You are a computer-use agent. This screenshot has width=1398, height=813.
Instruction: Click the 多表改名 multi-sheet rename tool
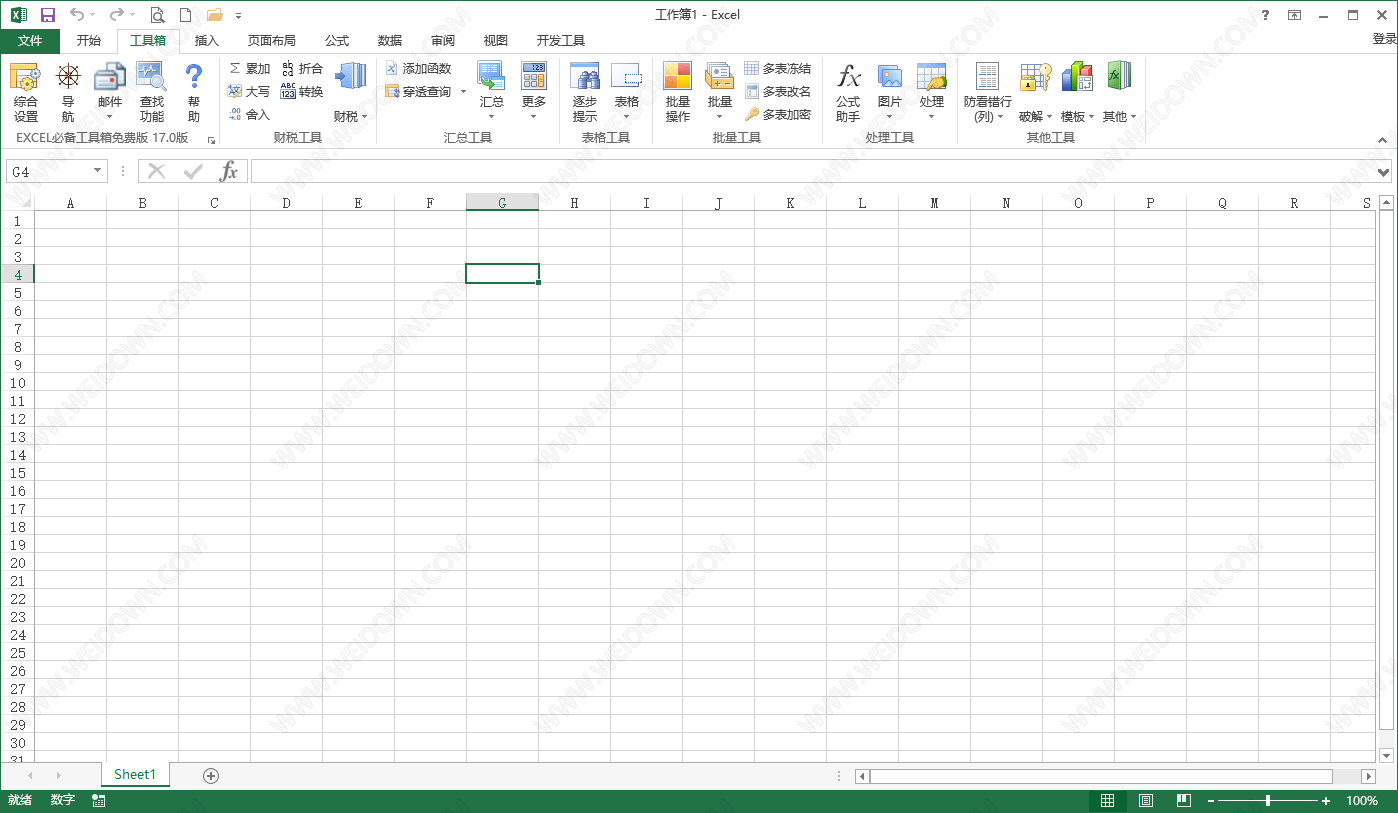coord(778,91)
